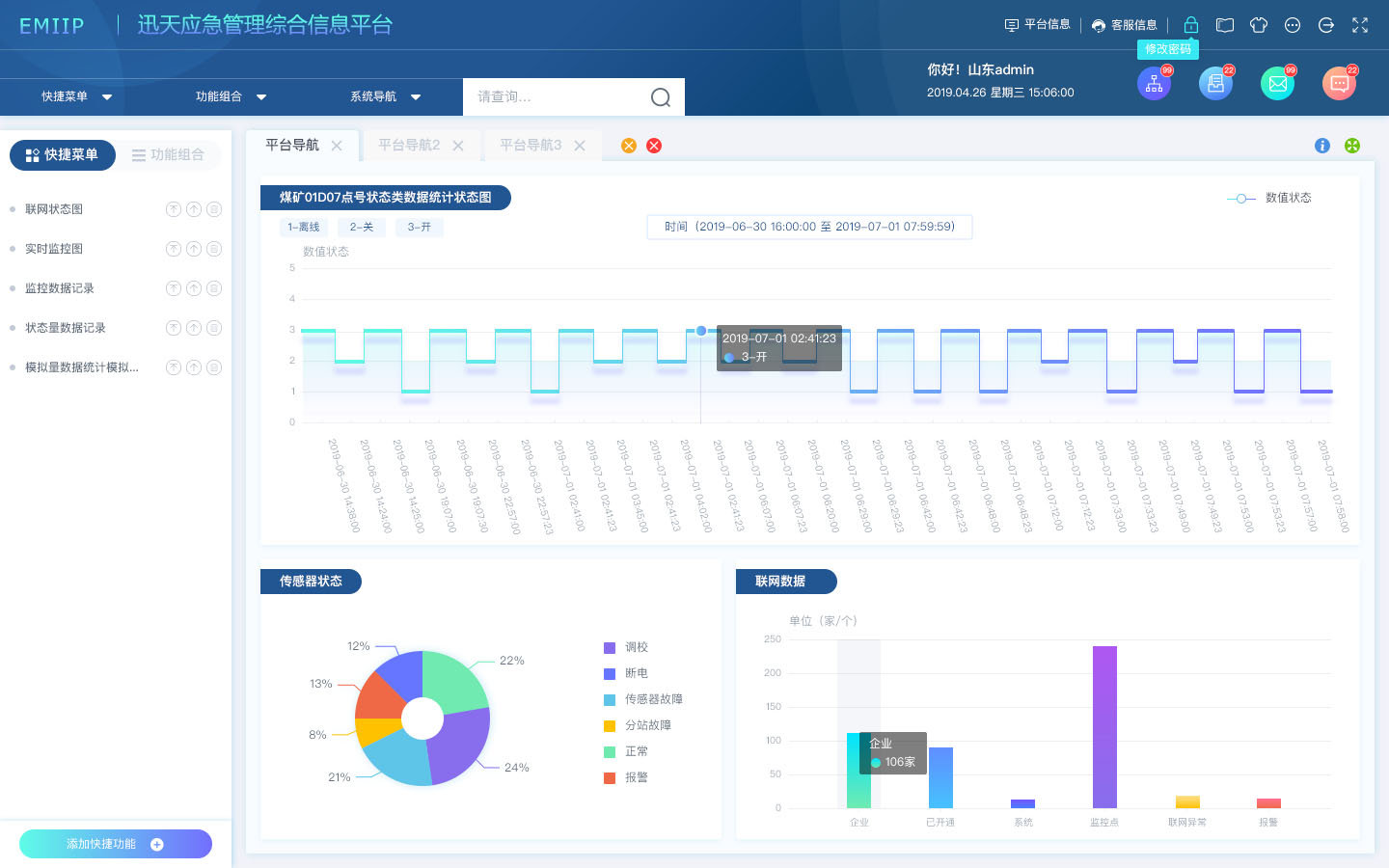Move 联网状态图 up with arrow icon
The width and height of the screenshot is (1389, 868).
point(194,209)
